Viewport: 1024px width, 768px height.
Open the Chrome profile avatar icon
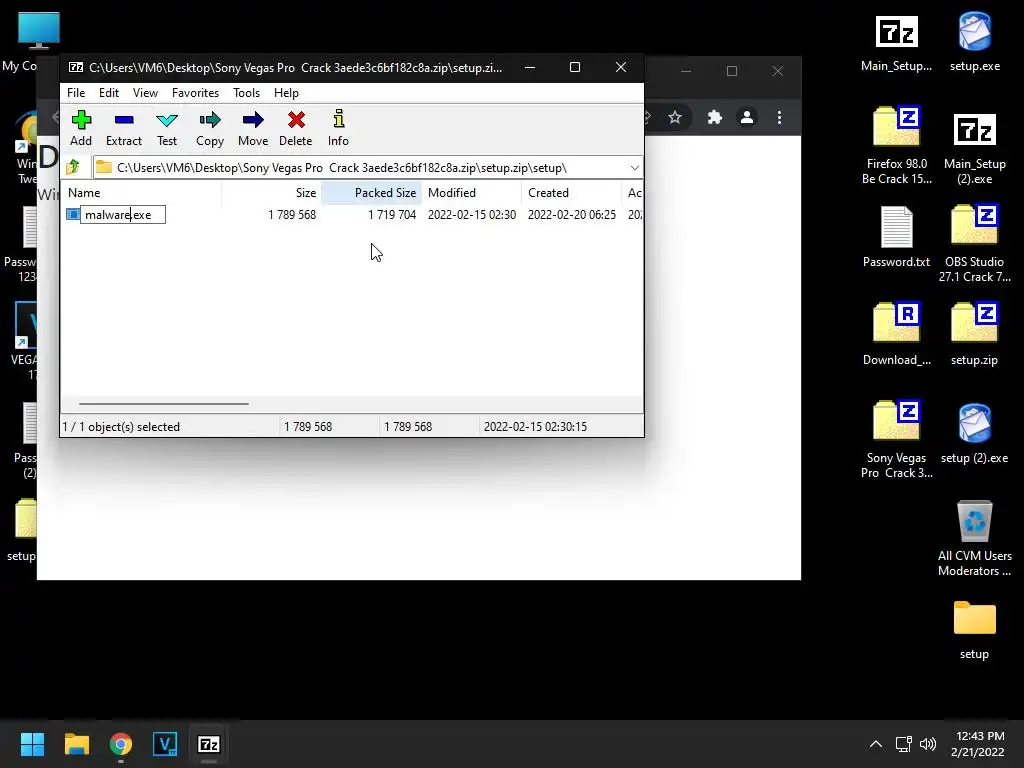coord(746,118)
